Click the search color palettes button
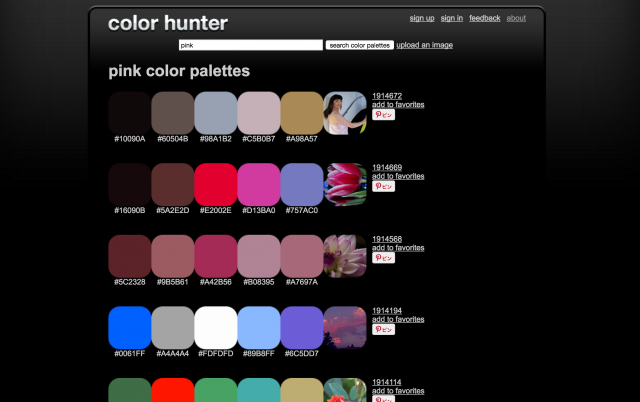This screenshot has height=402, width=640. [359, 45]
